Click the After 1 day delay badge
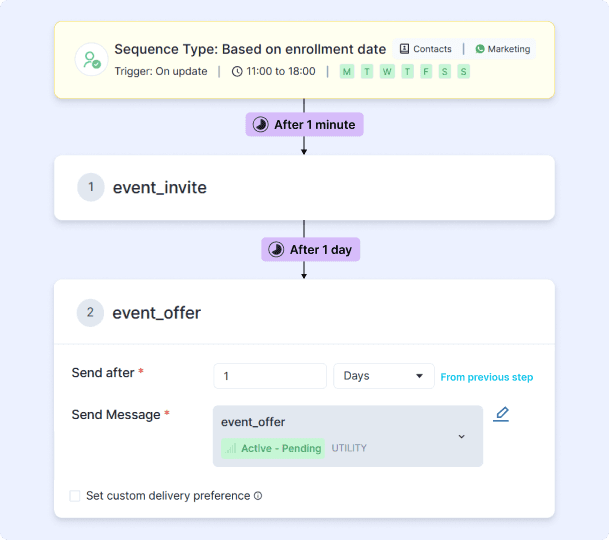 311,249
